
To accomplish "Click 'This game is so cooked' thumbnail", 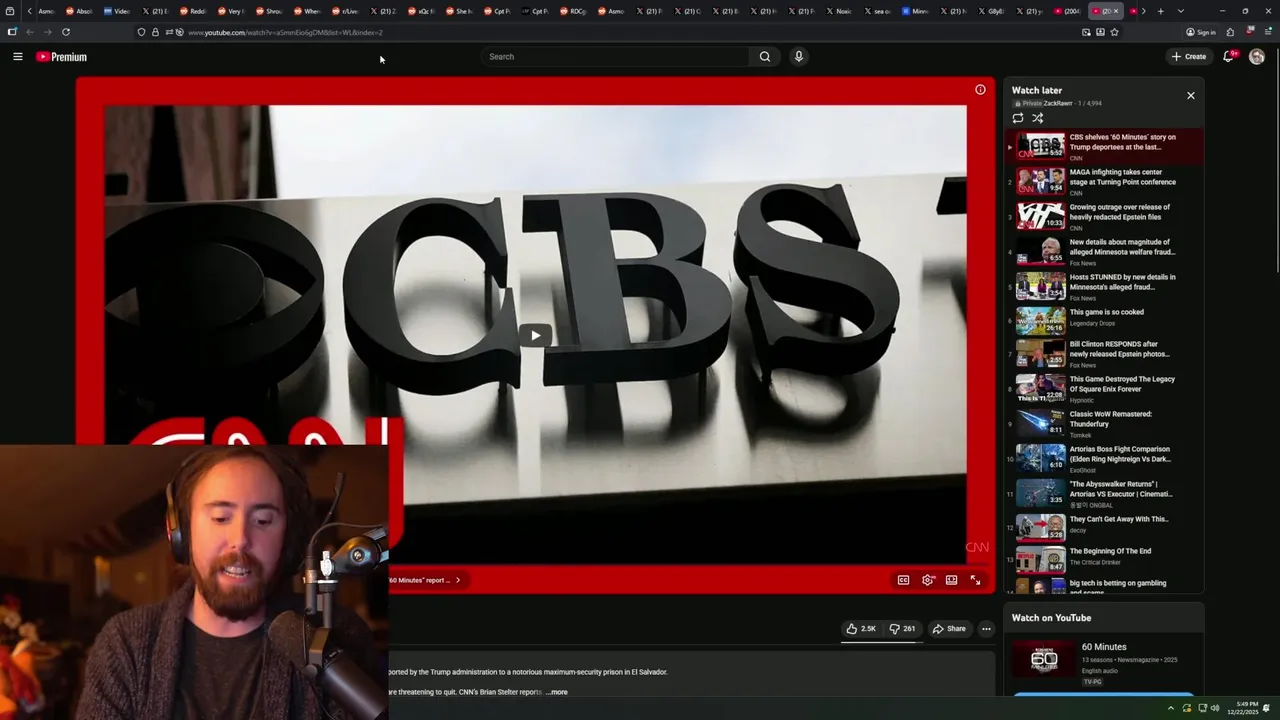I will pos(1040,320).
